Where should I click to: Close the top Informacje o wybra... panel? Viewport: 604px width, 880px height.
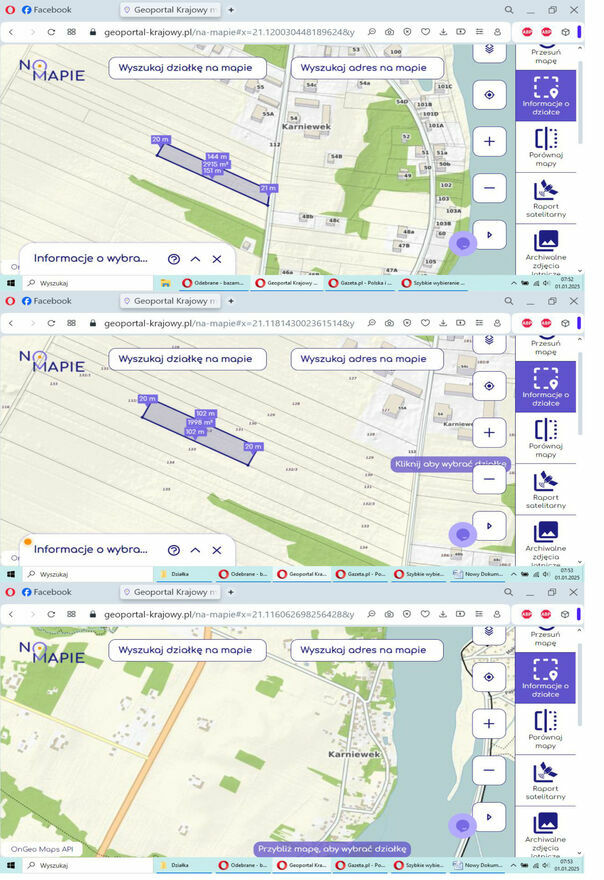coord(217,258)
